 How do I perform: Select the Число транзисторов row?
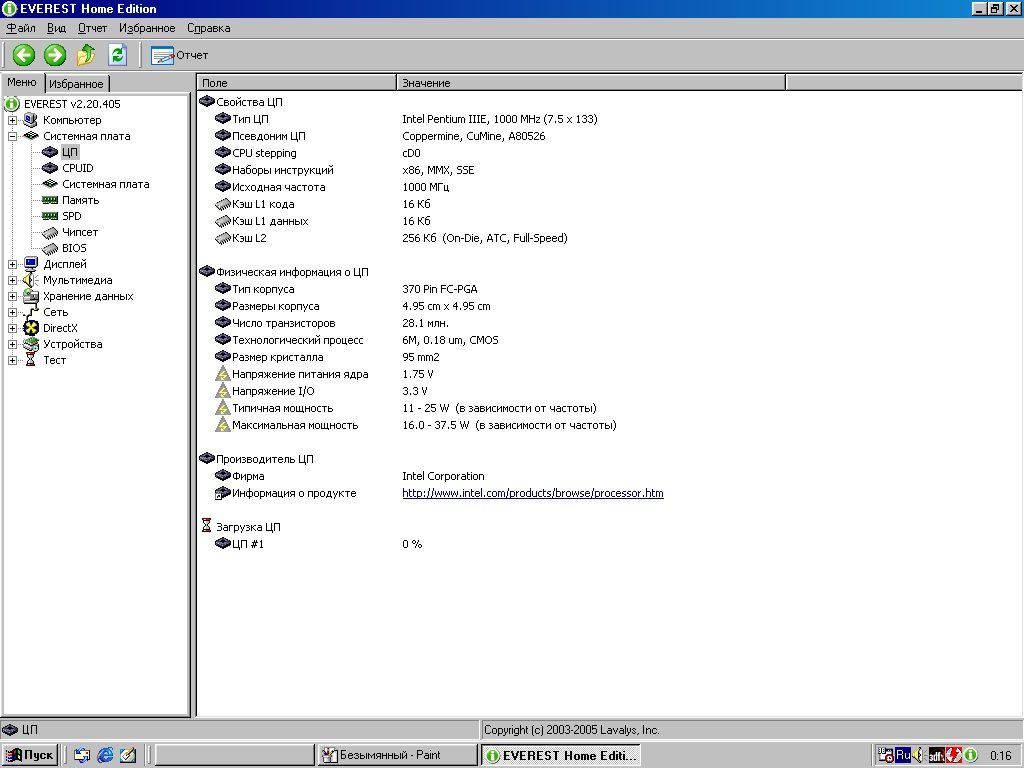(332, 323)
